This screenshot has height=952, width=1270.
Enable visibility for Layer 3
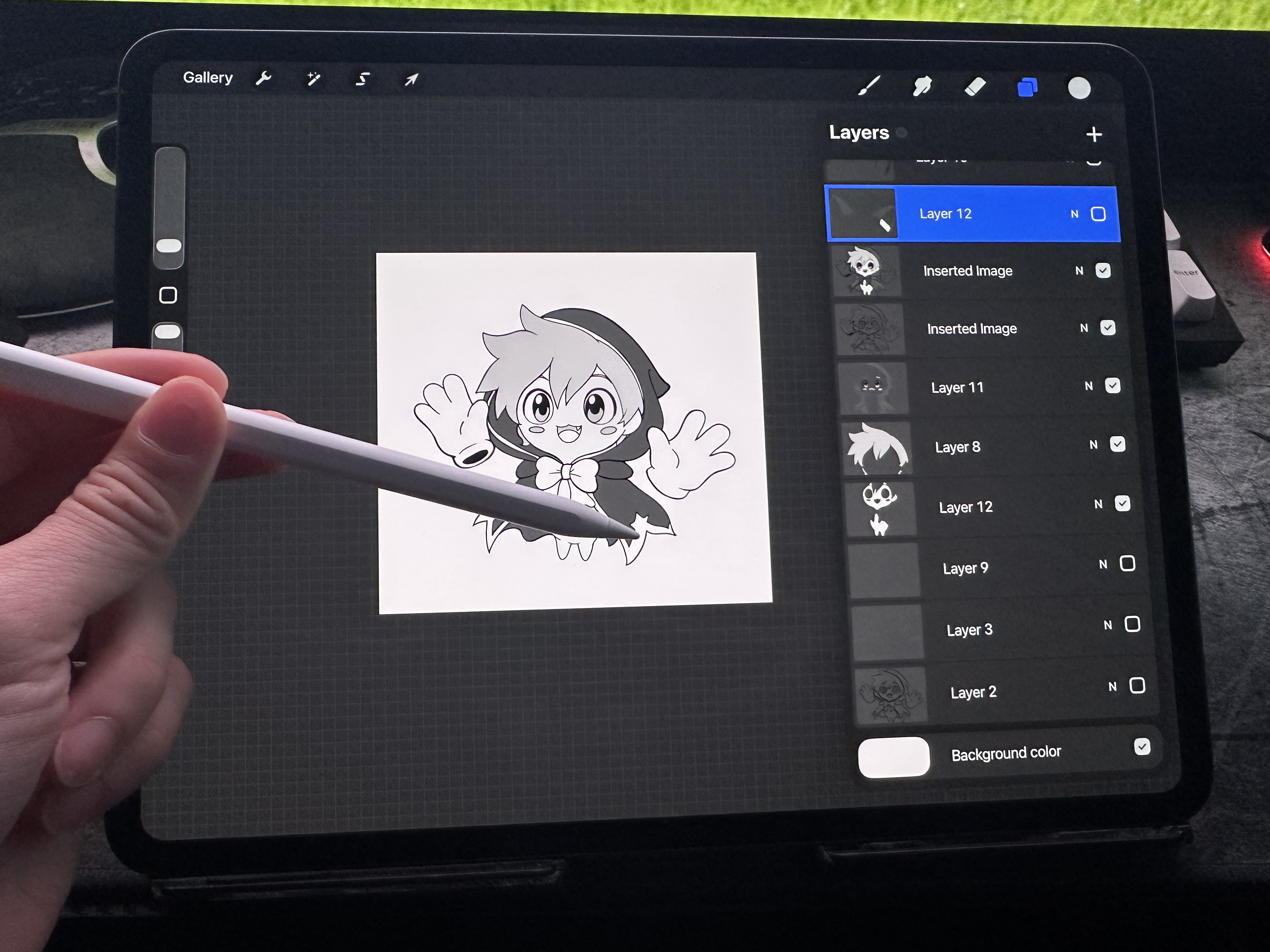[1132, 624]
